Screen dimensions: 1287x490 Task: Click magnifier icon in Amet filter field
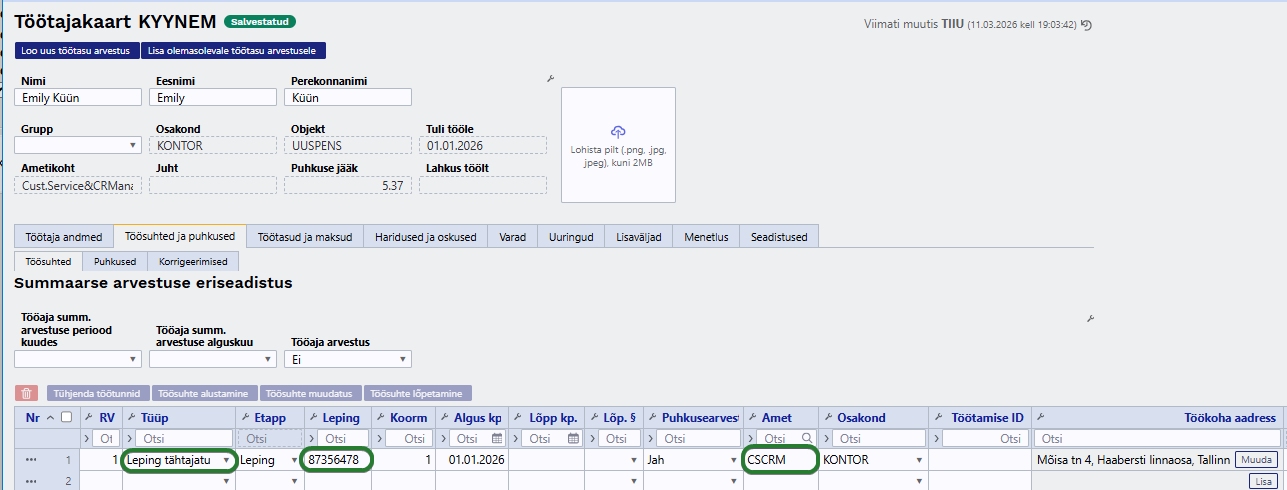(x=807, y=439)
